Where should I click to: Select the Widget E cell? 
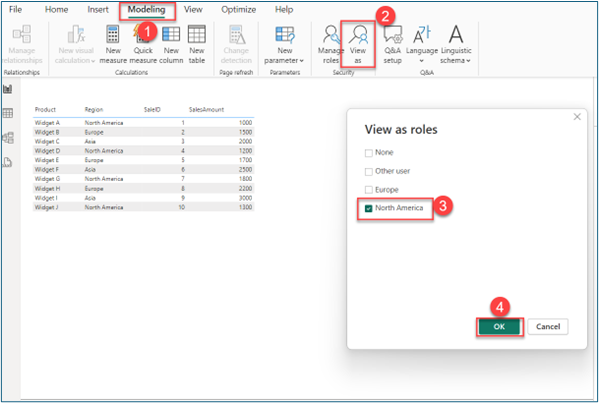coord(47,160)
